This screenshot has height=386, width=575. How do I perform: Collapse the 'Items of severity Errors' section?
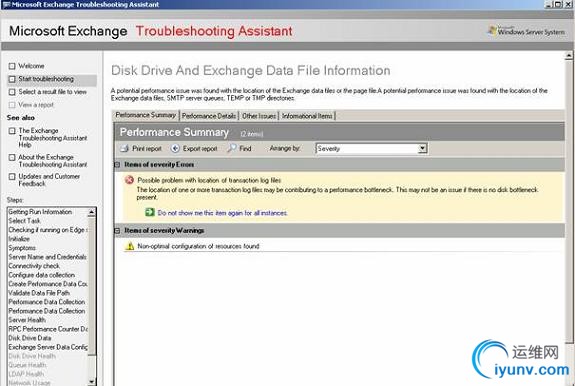click(117, 165)
